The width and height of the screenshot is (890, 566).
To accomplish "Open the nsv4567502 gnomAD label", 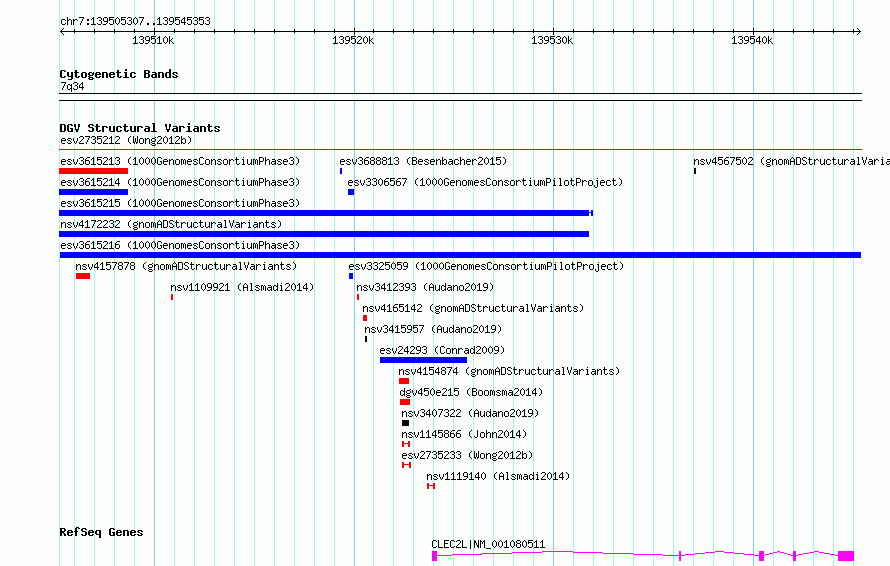I will coord(791,161).
